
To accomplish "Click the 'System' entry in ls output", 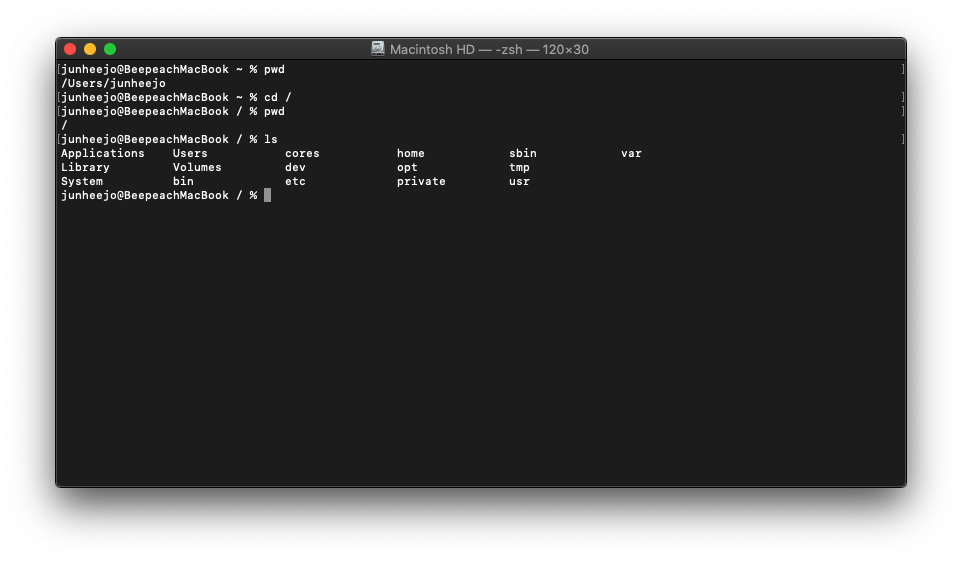I will (x=82, y=182).
